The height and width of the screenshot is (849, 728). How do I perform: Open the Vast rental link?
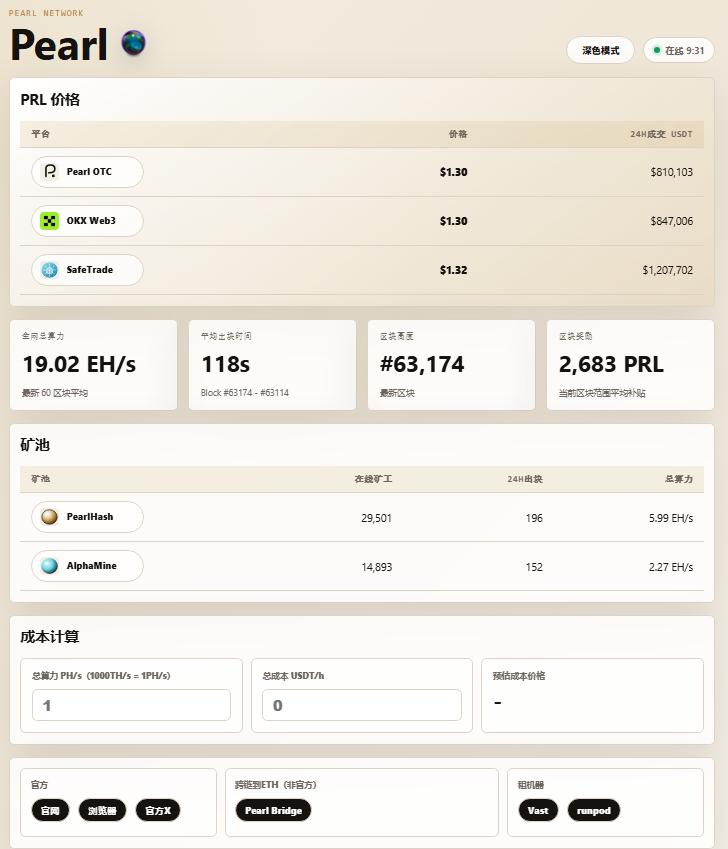(x=538, y=811)
